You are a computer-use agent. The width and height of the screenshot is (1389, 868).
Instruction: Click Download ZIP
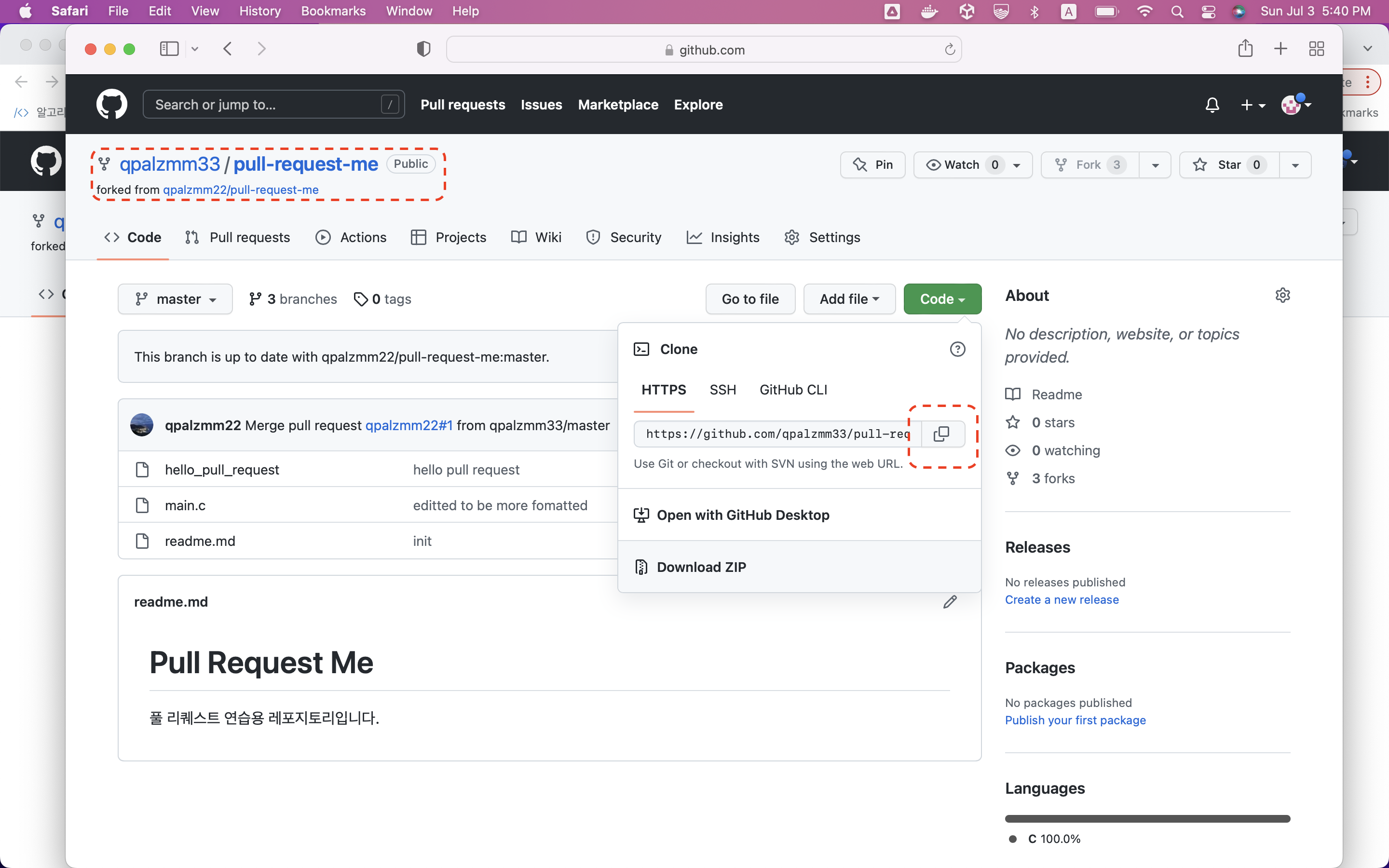[x=701, y=567]
